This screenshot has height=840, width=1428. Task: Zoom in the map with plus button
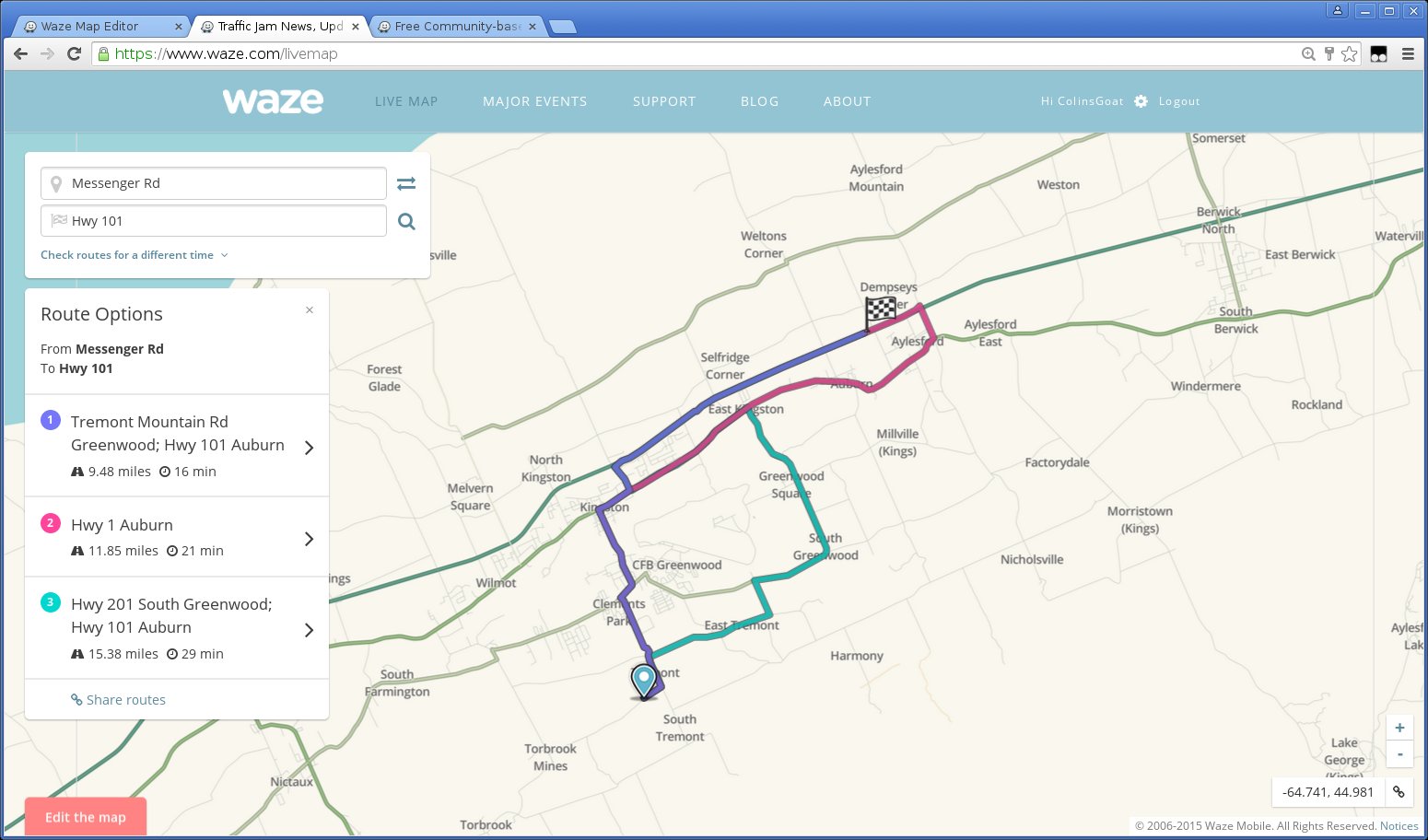[1399, 728]
